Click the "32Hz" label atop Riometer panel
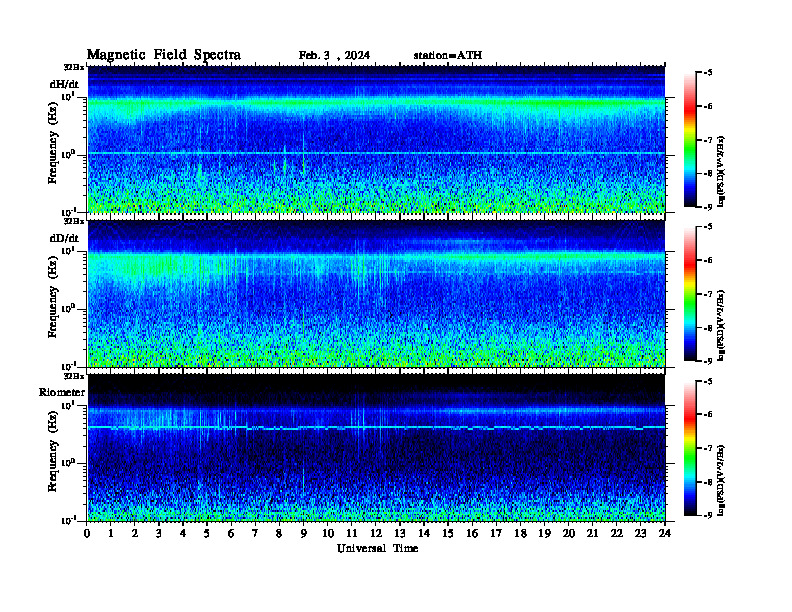 (74, 376)
